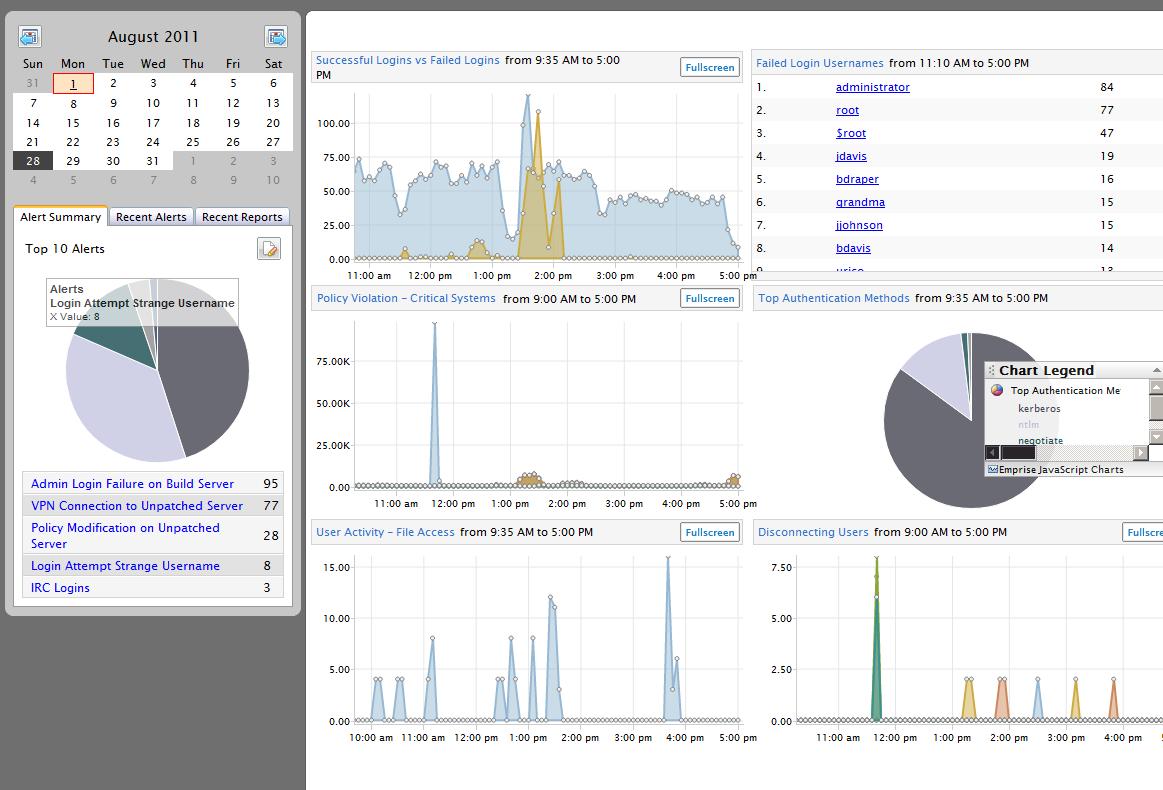This screenshot has height=790, width=1163.
Task: Open the Admin Login Failure on Build Server alert
Action: 132,484
